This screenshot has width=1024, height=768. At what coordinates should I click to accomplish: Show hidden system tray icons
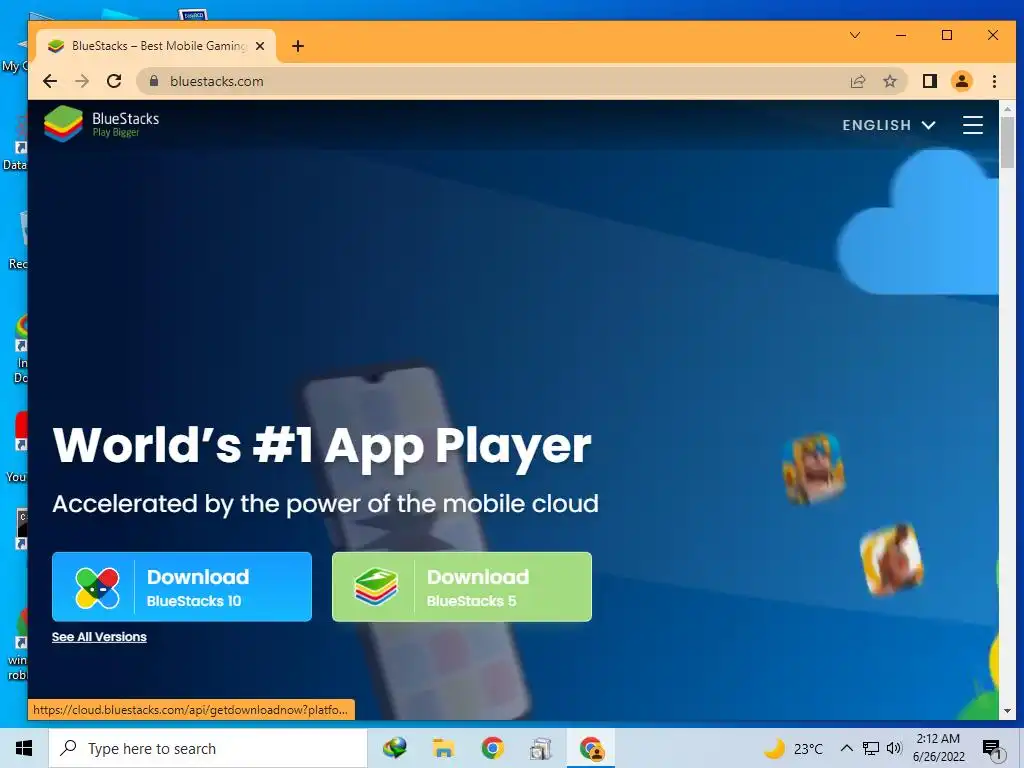tap(846, 748)
